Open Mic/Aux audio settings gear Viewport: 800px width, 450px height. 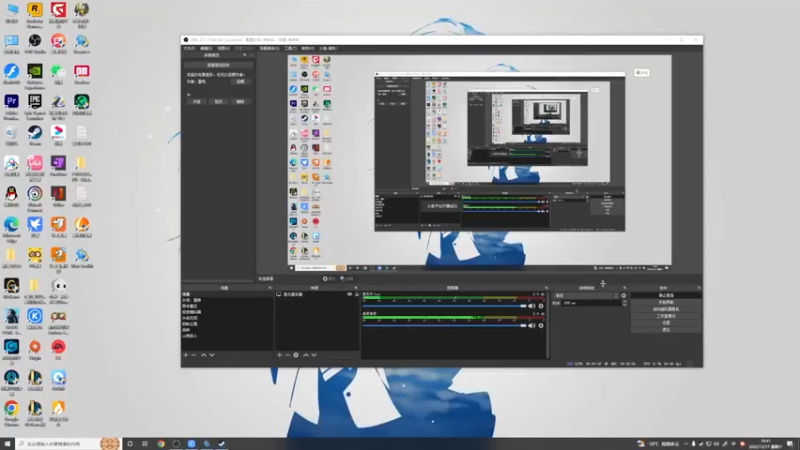click(541, 306)
